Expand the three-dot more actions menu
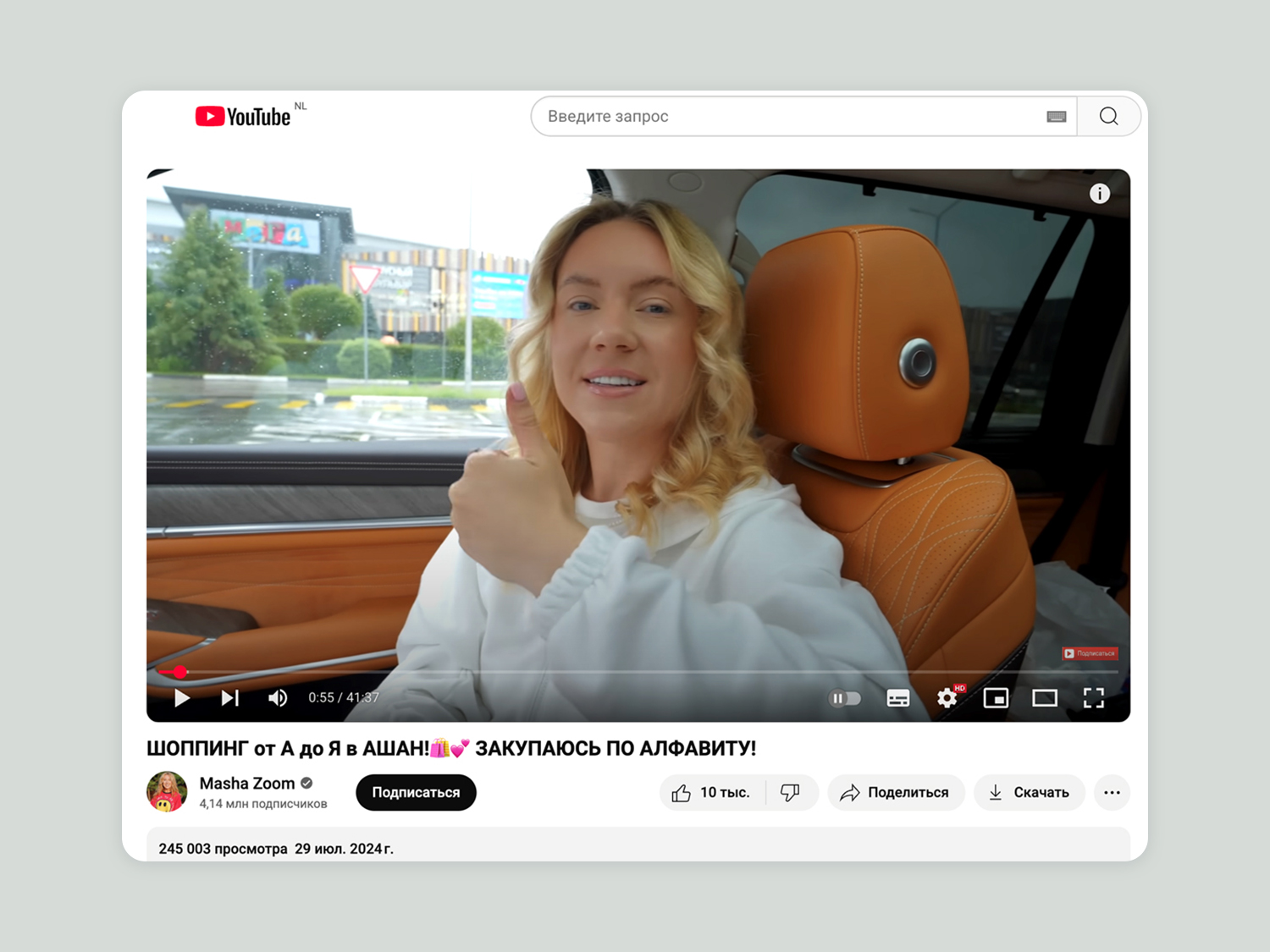This screenshot has height=952, width=1270. click(1112, 793)
